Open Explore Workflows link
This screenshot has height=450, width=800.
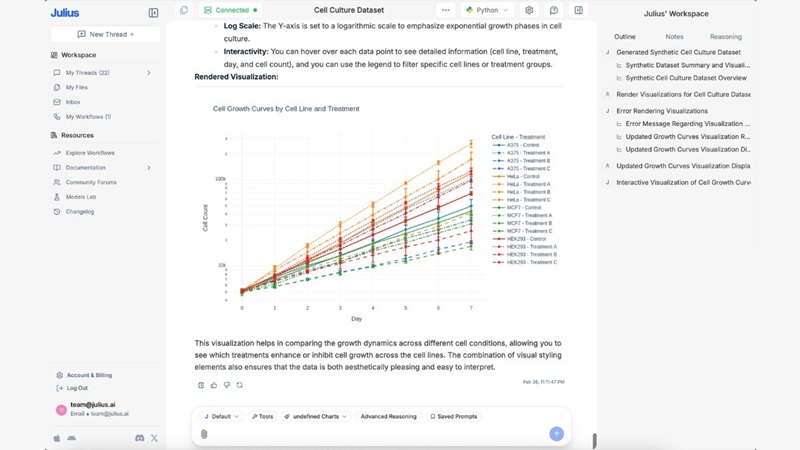click(90, 153)
